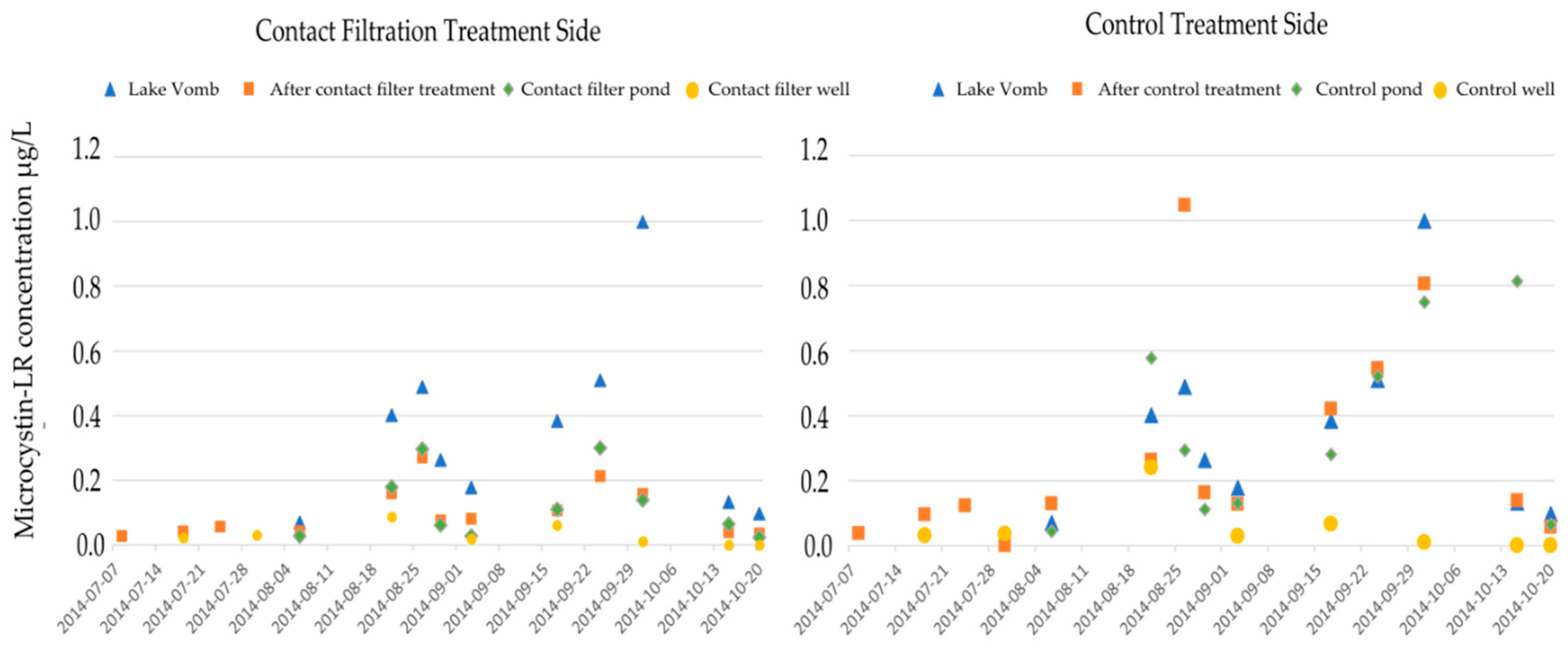Click the Control pond legend label
The image size is (1568, 647).
(x=1368, y=89)
